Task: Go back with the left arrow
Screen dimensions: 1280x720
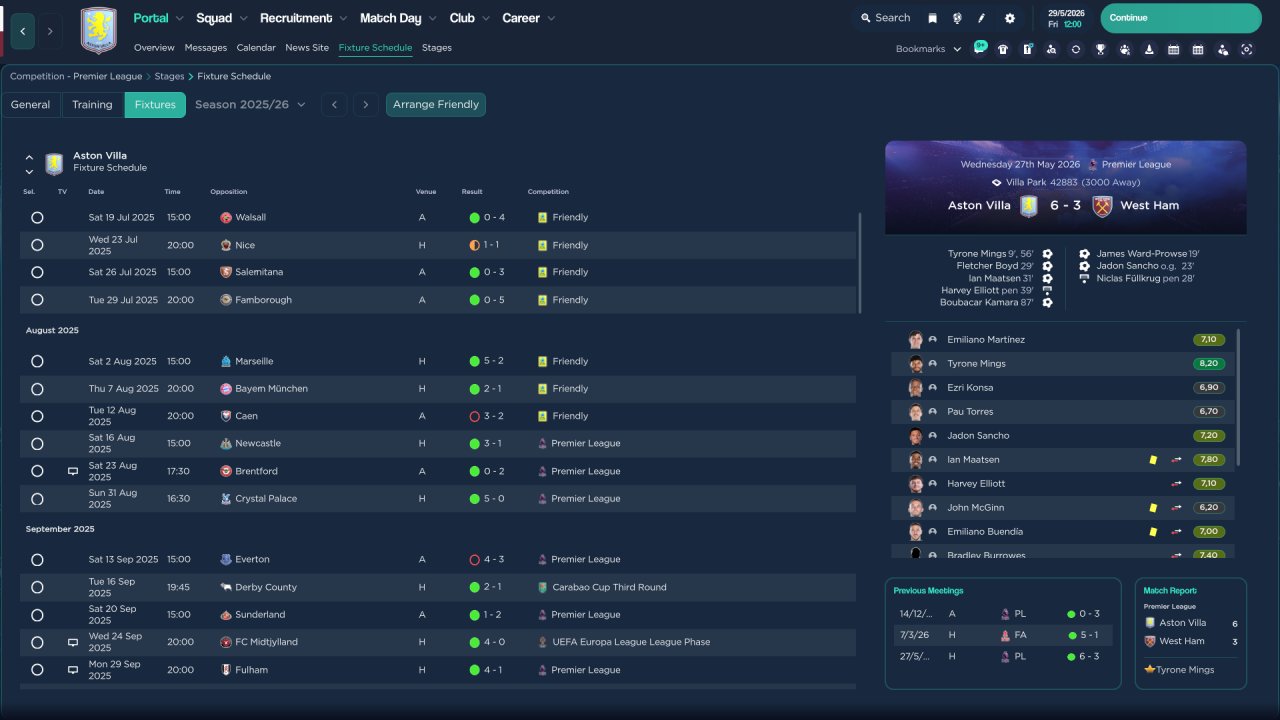Action: 23,31
